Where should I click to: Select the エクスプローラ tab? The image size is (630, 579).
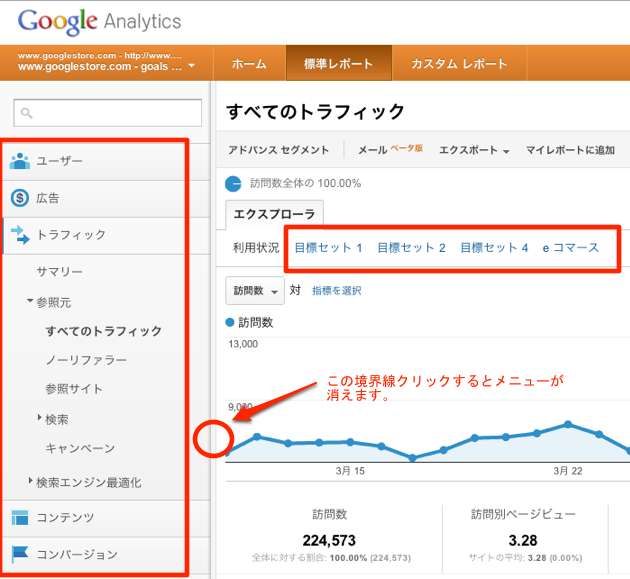coord(274,214)
